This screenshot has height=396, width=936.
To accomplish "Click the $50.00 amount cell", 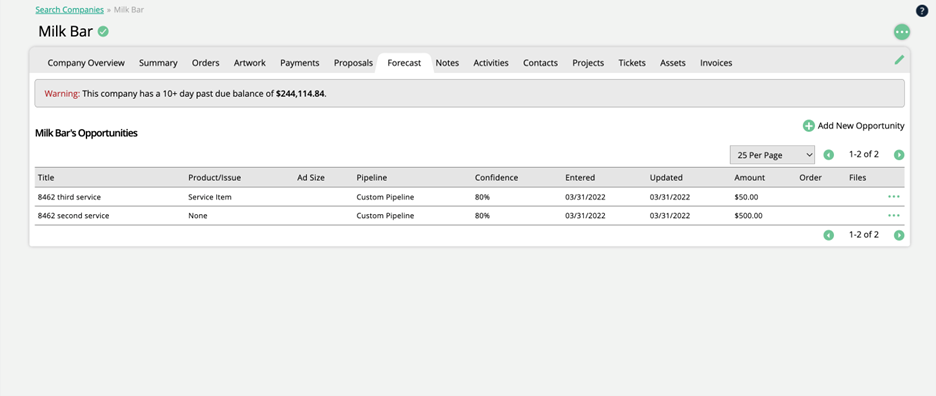I will [x=746, y=197].
